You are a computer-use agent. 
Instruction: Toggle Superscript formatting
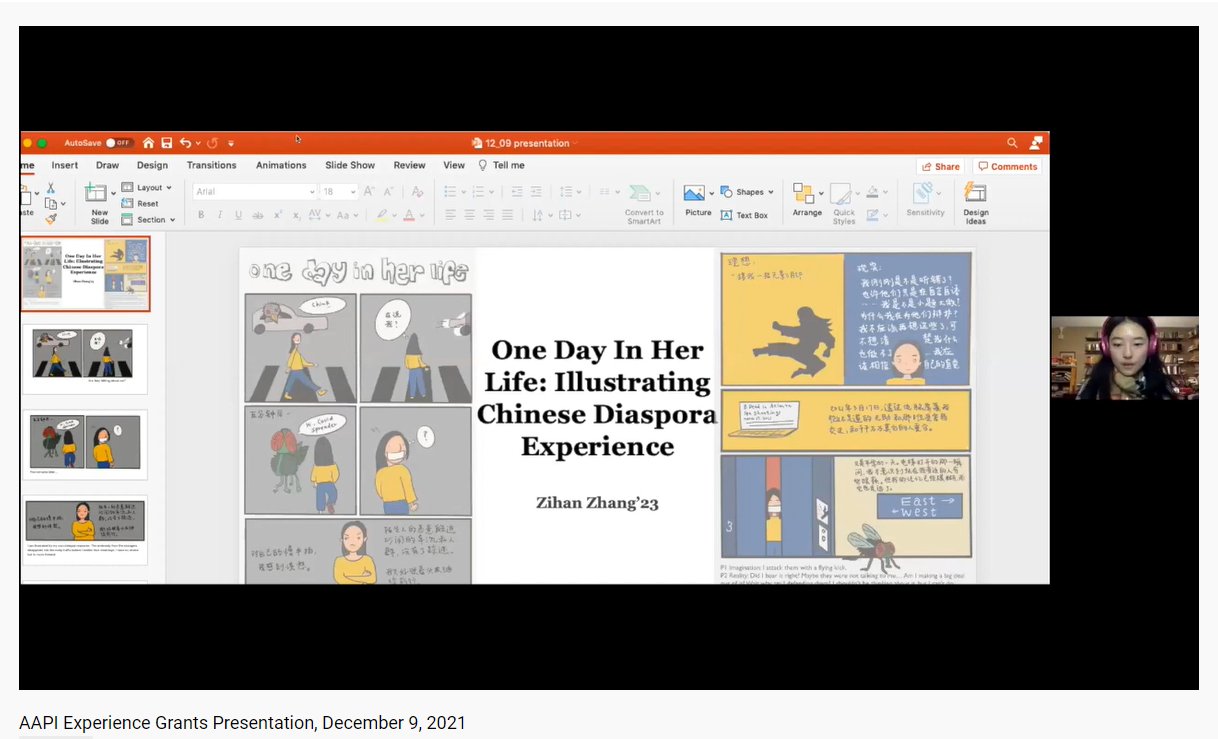(x=278, y=215)
